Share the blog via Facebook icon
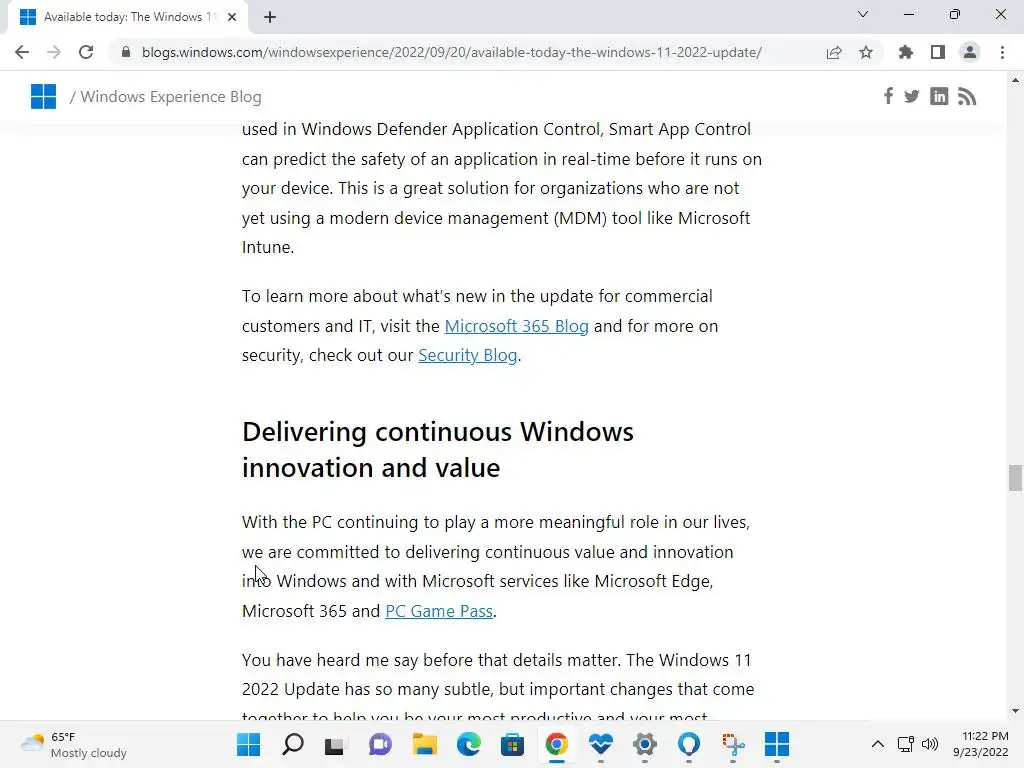Screen dimensions: 1024x768 click(888, 97)
